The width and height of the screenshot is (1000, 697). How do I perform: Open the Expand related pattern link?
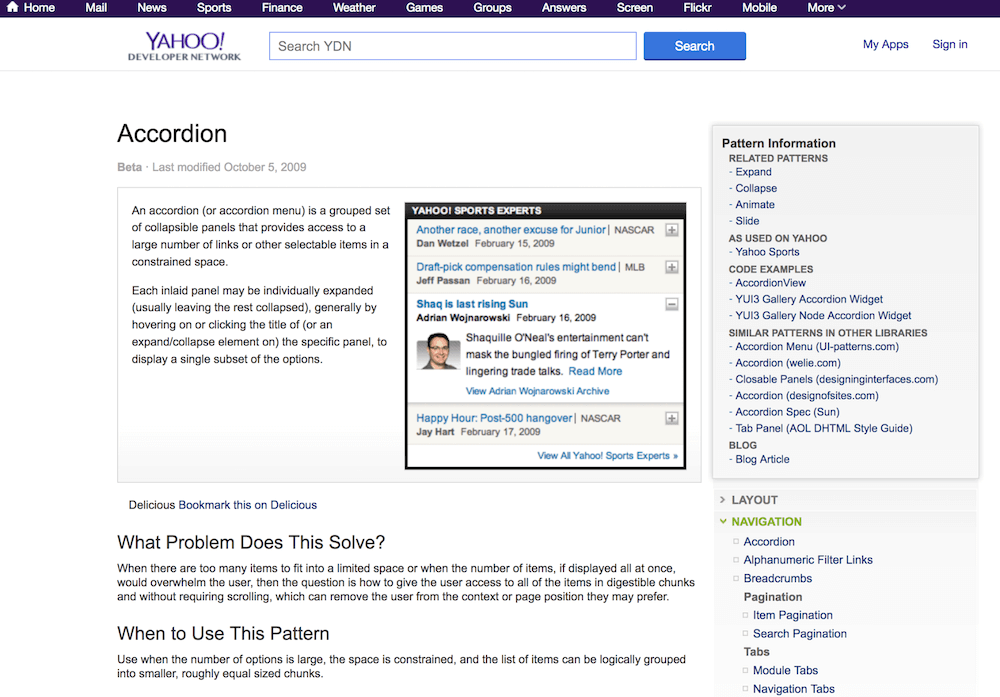[753, 171]
